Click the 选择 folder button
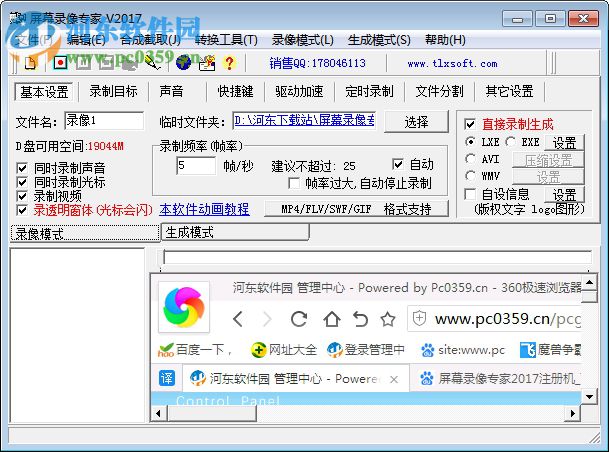The width and height of the screenshot is (609, 452). tap(416, 122)
